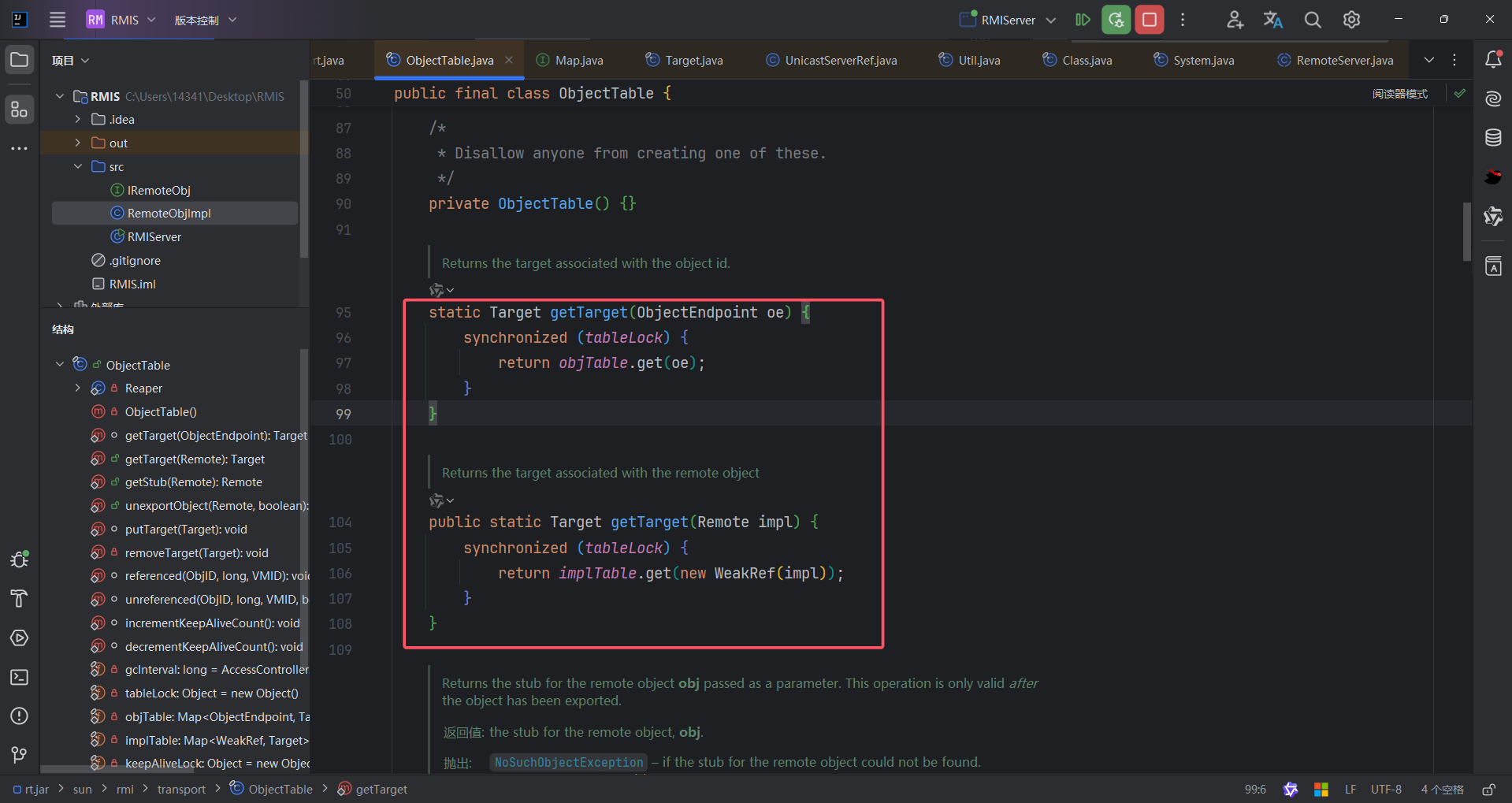
Task: Open IDE settings gear
Action: 1351,20
